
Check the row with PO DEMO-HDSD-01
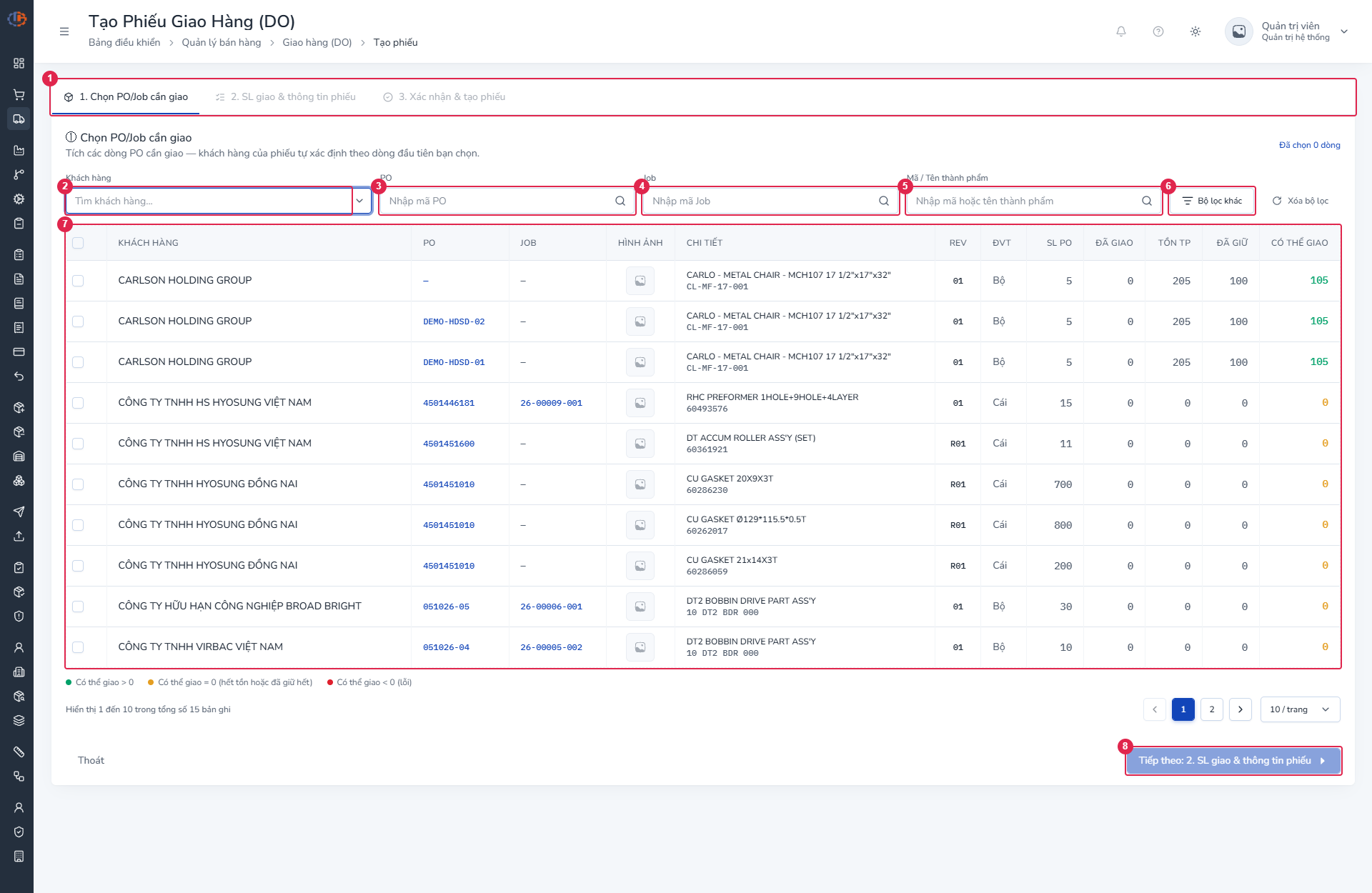coord(78,362)
